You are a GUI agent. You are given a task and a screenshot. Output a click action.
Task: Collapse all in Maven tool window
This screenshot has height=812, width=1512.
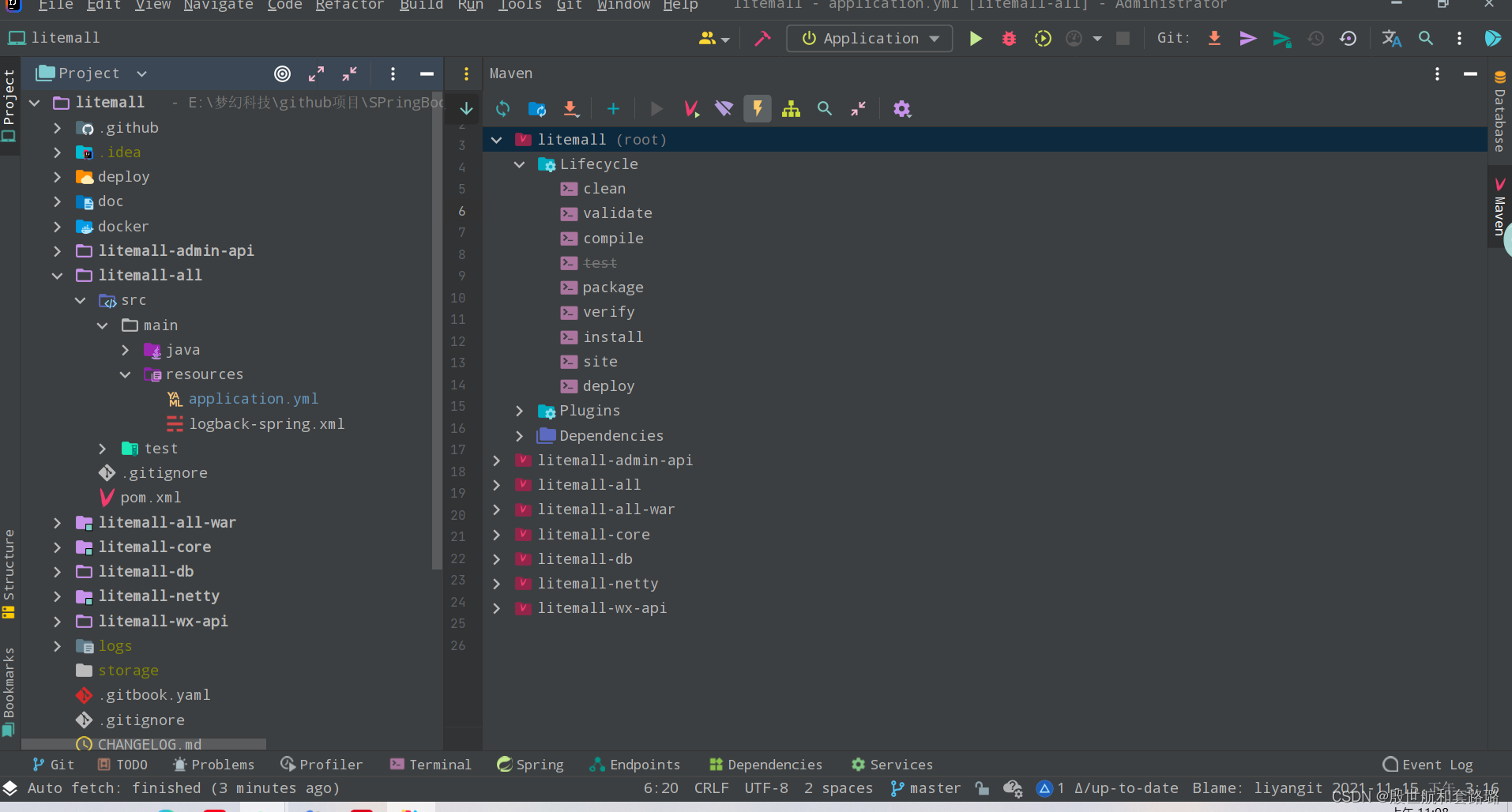(x=858, y=109)
